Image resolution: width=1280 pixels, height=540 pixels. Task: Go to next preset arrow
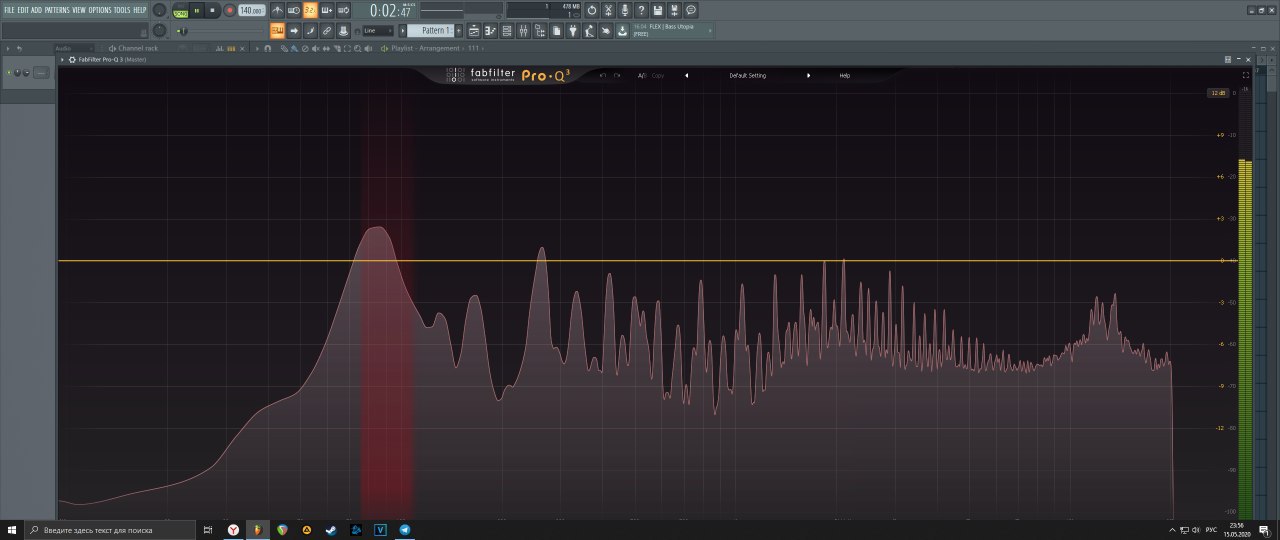[x=808, y=76]
